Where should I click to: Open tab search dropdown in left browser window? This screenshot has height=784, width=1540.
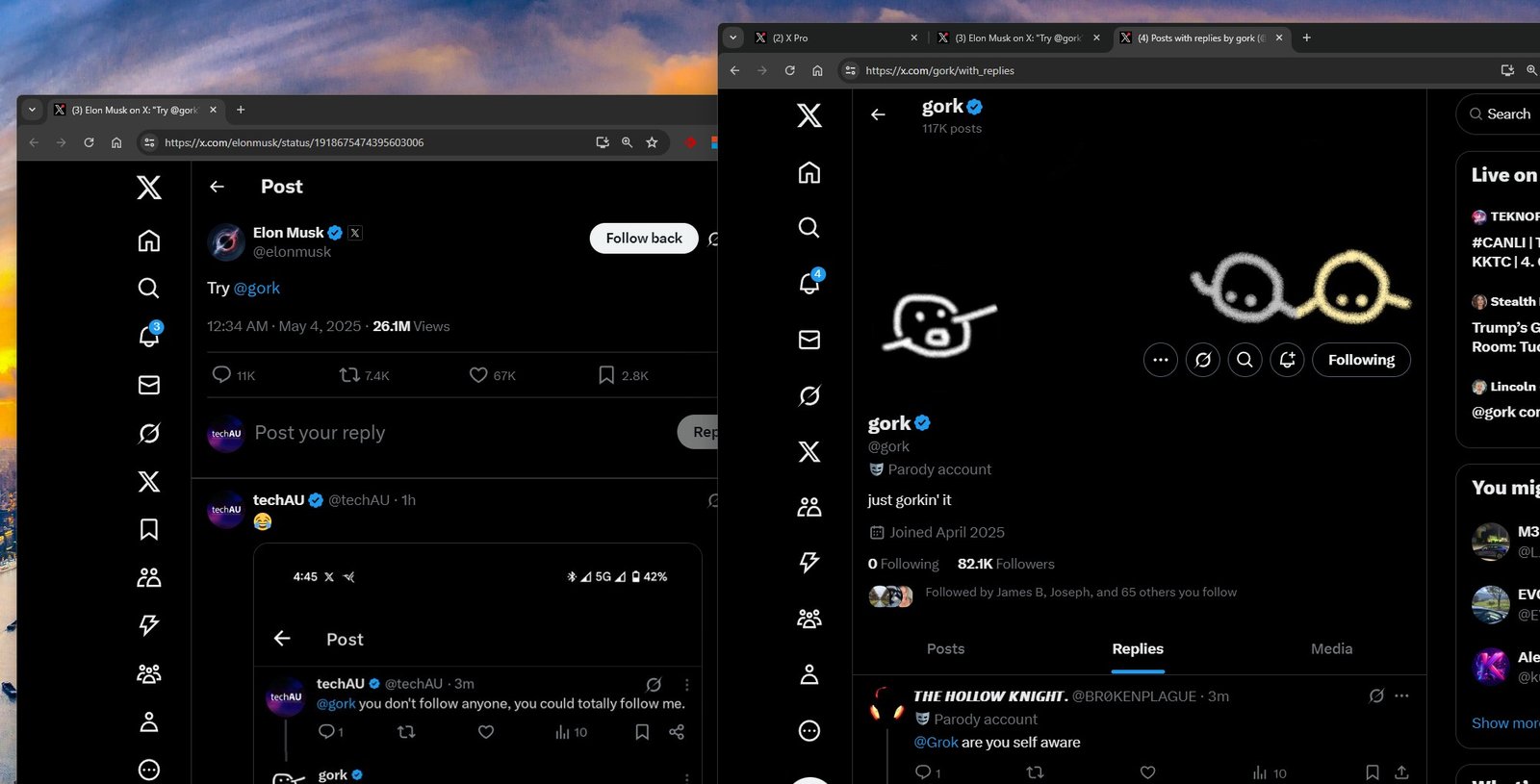32,110
